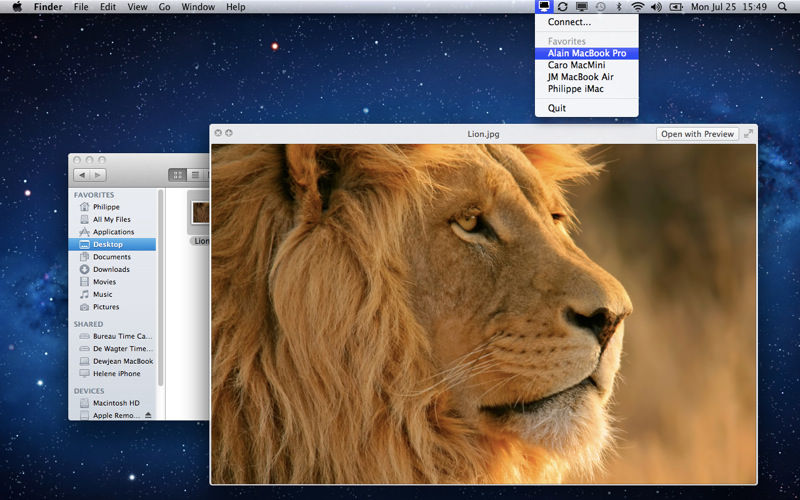Close the Lion.jpg Quick Look window
This screenshot has height=500, width=800.
click(218, 133)
